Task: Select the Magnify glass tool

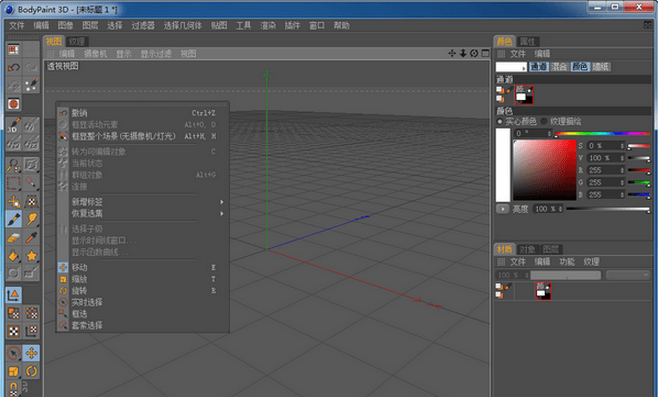Action: tap(13, 165)
